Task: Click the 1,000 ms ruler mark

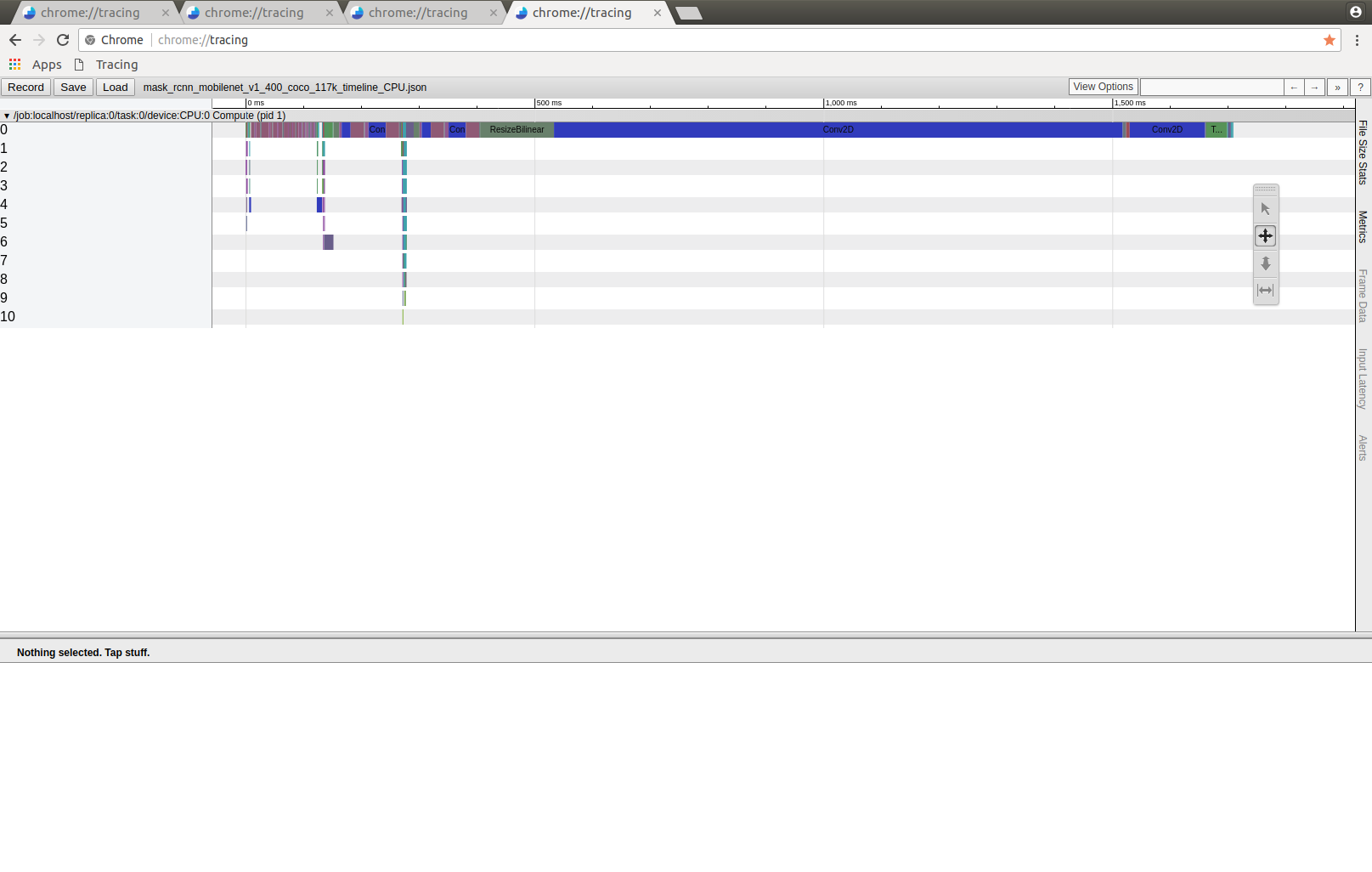Action: click(841, 103)
